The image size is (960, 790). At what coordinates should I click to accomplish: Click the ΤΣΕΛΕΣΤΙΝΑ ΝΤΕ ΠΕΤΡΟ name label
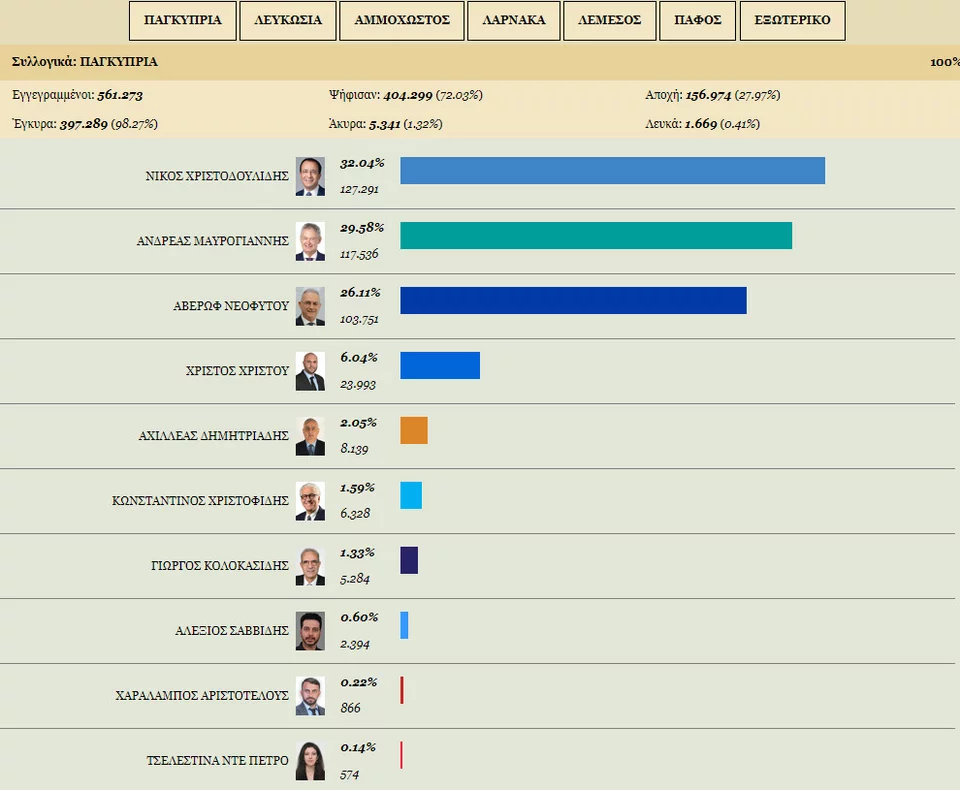coord(217,761)
